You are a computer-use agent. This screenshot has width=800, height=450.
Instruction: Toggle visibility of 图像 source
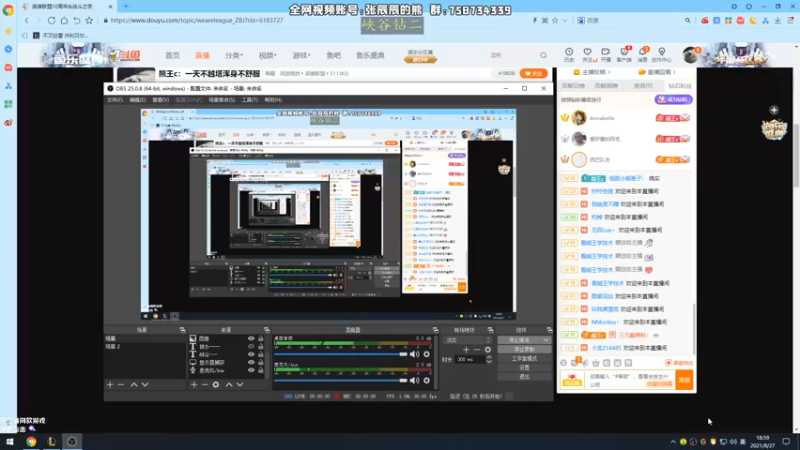(251, 338)
